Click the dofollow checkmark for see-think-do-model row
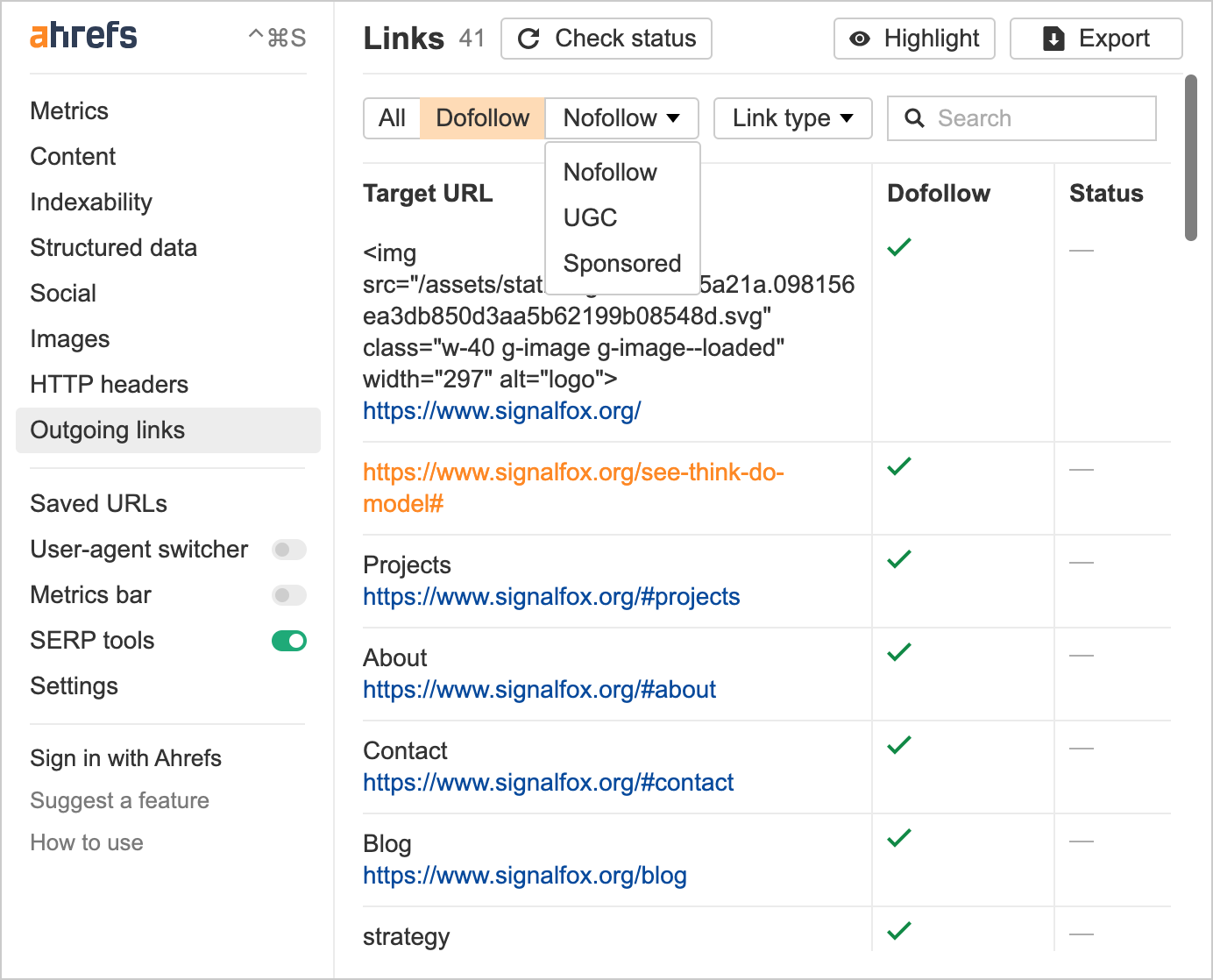 (899, 466)
